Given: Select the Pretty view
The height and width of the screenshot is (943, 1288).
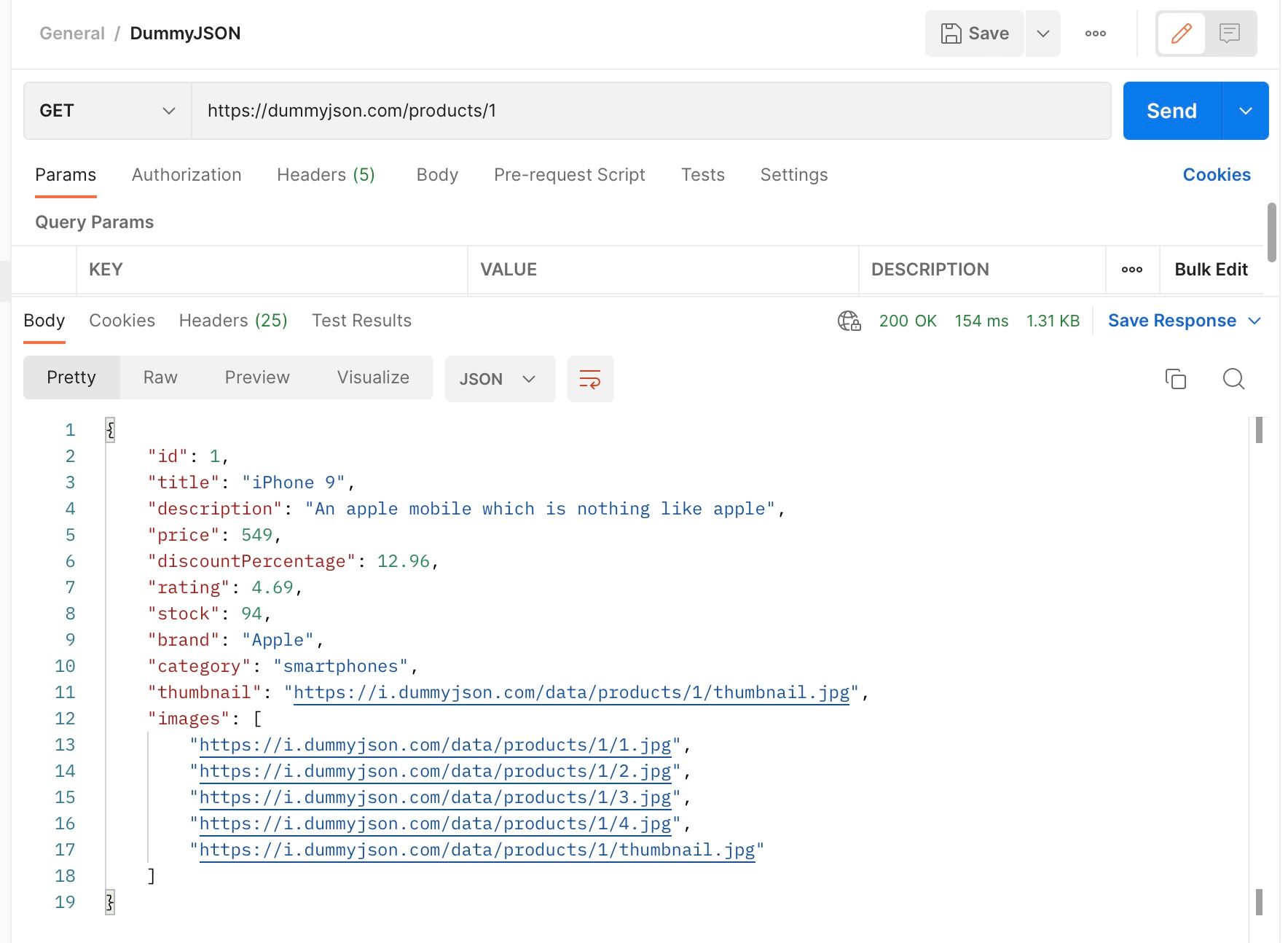Looking at the screenshot, I should click(71, 377).
